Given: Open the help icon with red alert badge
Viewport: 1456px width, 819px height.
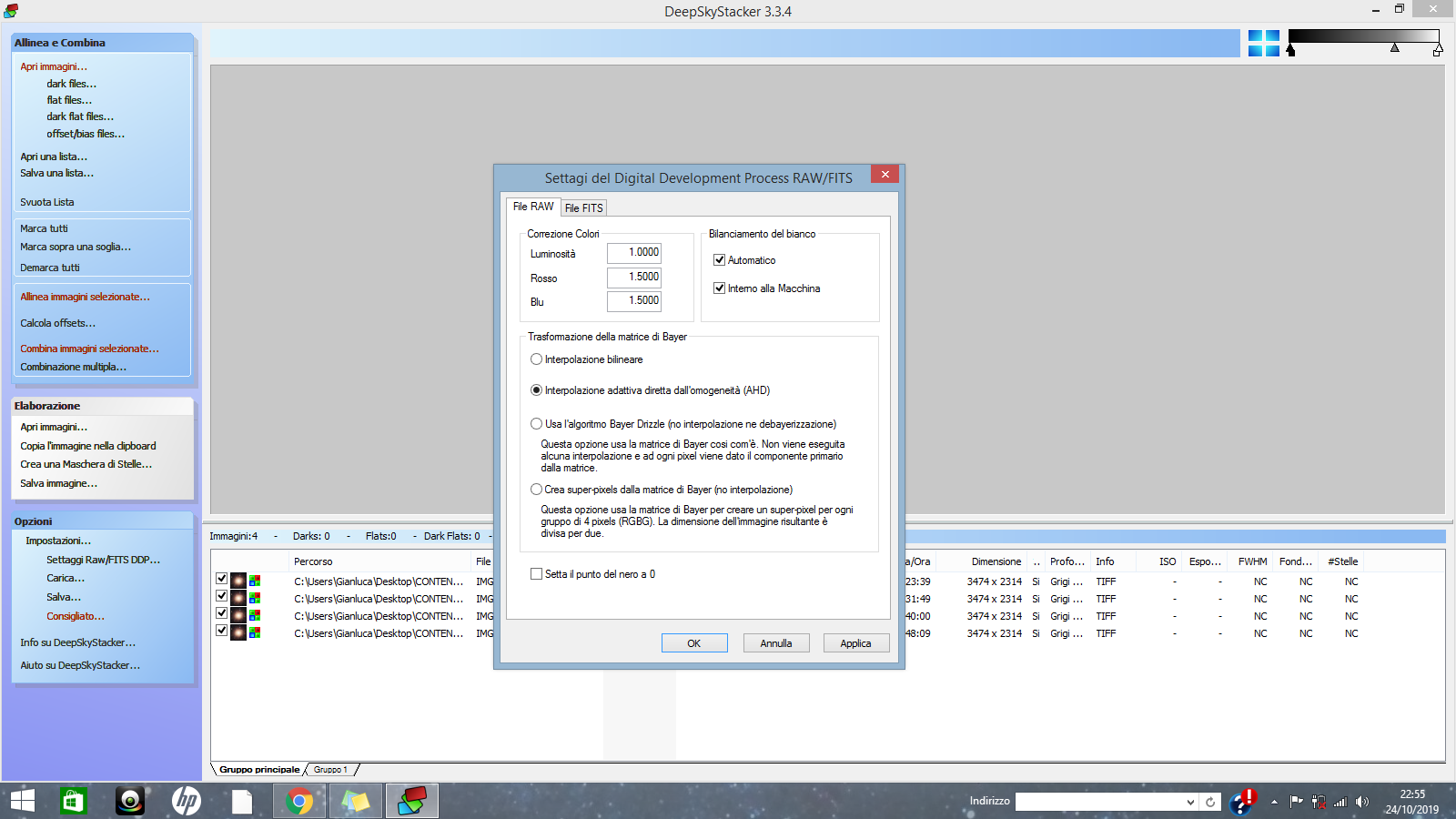Looking at the screenshot, I should tap(1243, 801).
